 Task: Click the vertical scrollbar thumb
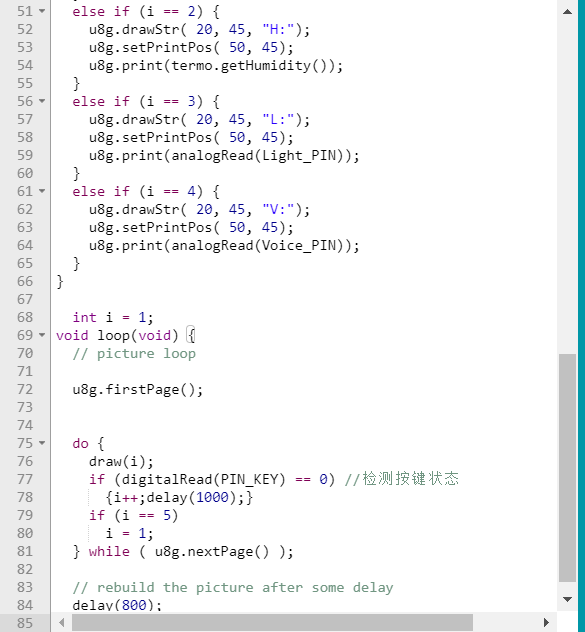click(x=567, y=468)
